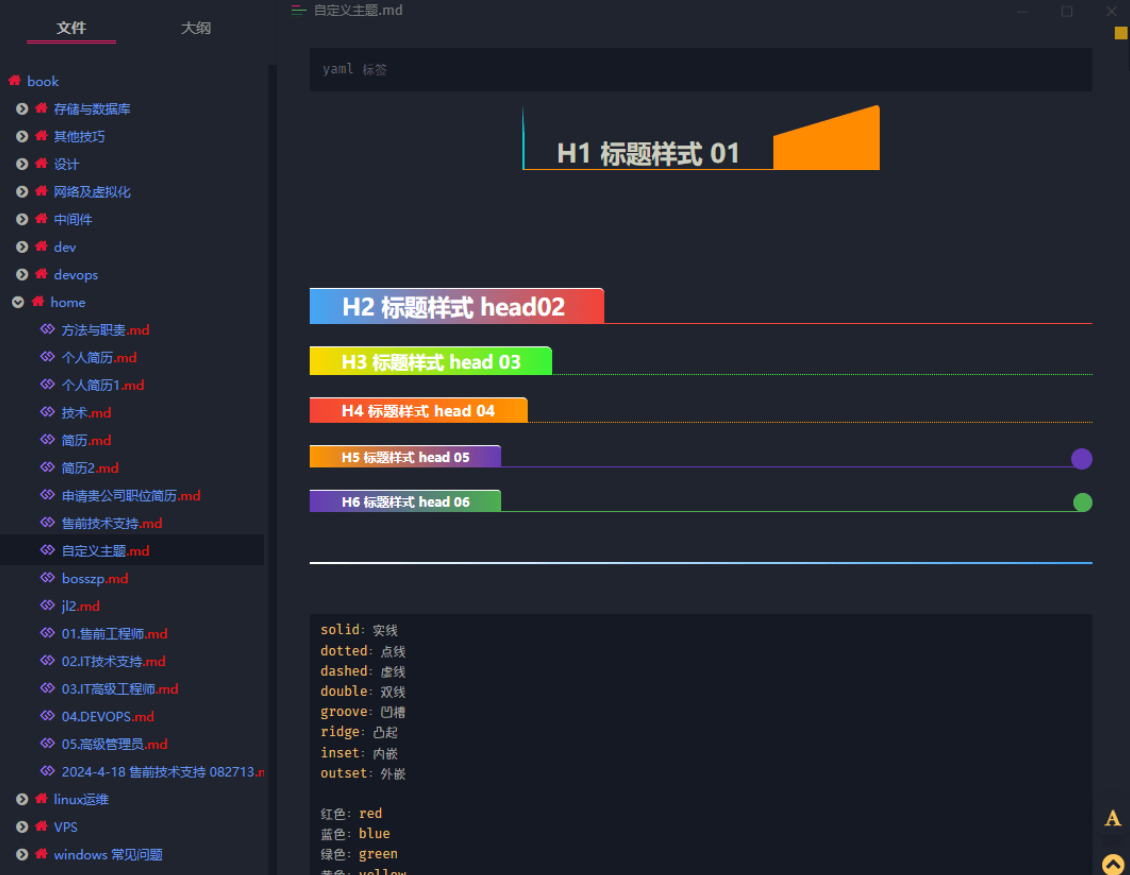Click the orange square icon at top right
Screen dimensions: 1130x875
(x=1121, y=32)
